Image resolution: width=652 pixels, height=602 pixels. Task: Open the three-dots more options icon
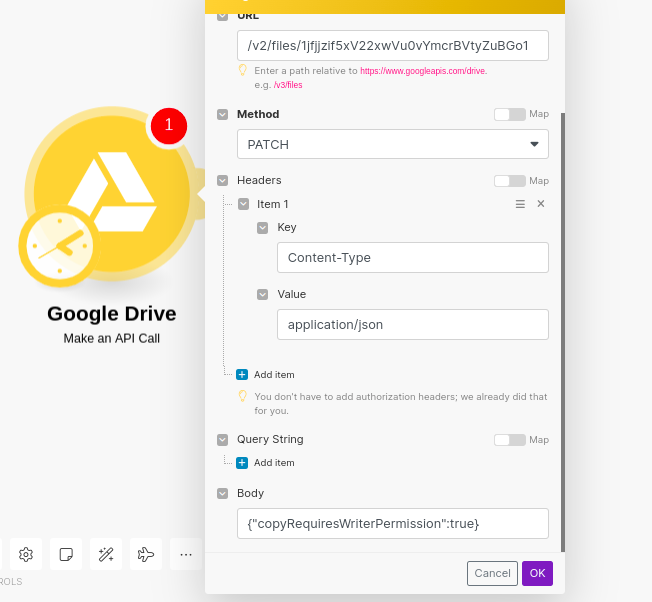point(186,554)
